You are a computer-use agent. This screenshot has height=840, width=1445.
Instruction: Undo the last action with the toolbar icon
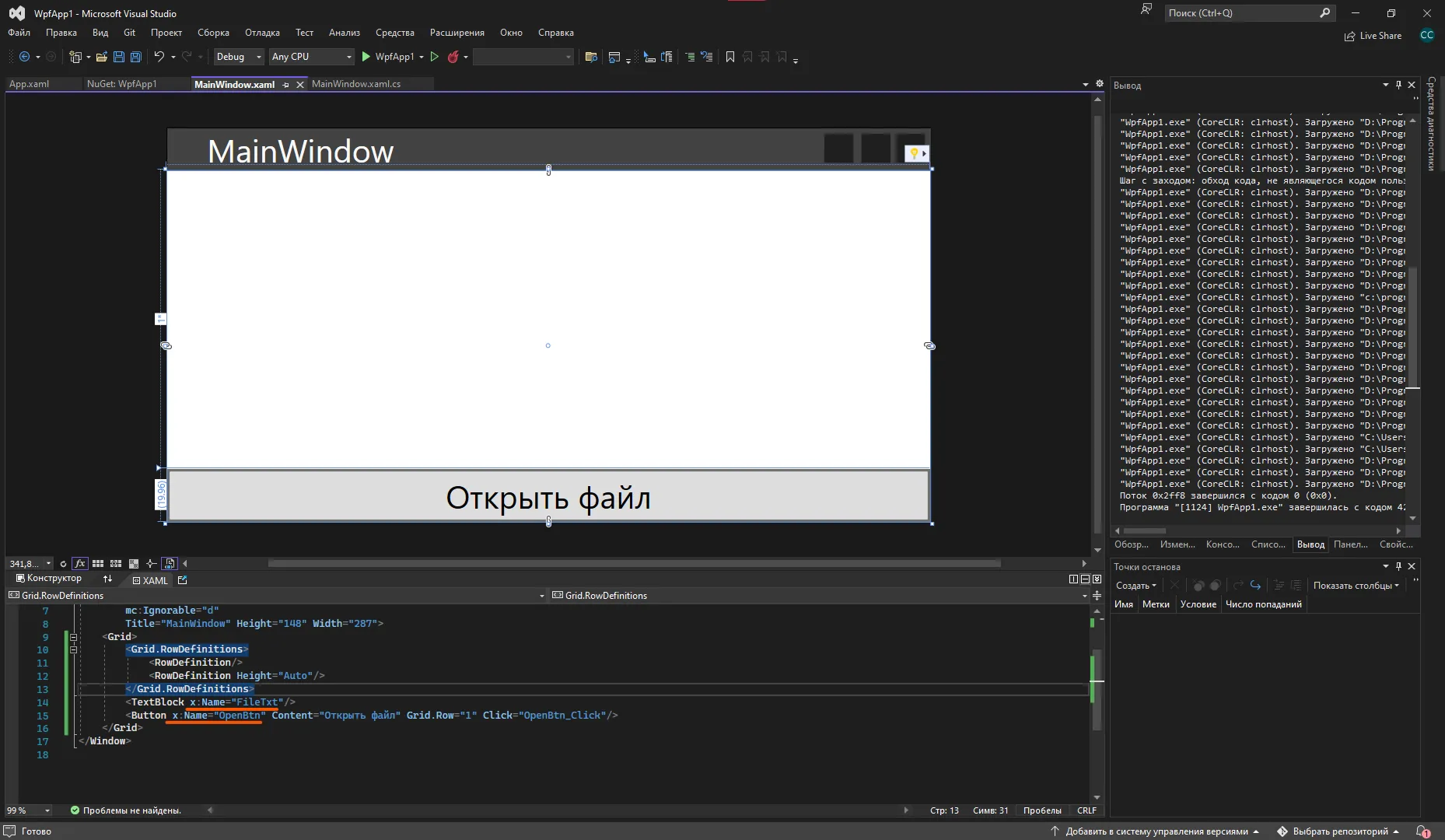coord(159,57)
